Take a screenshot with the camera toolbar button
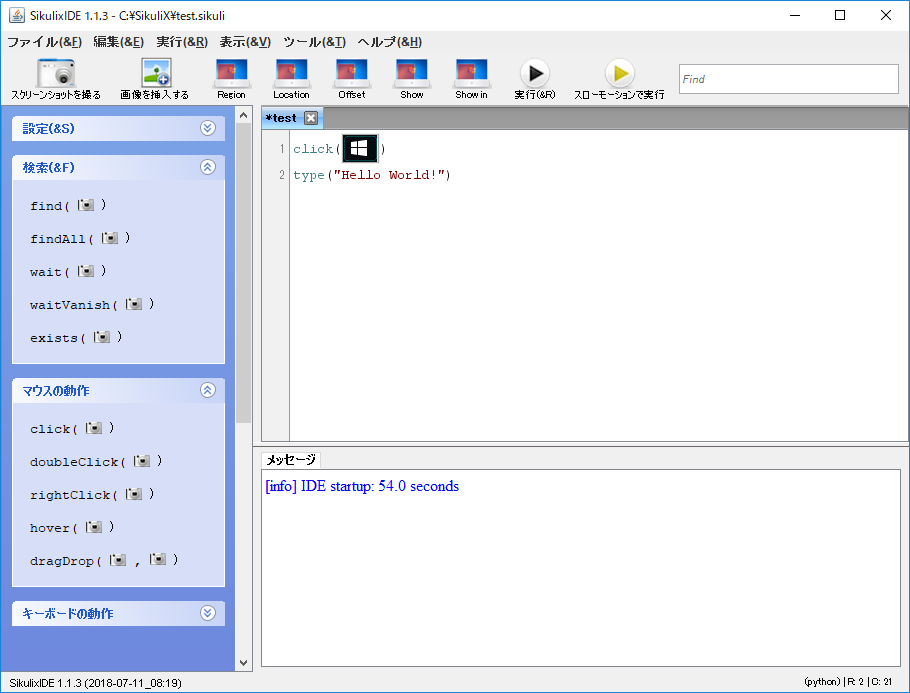The image size is (910, 693). point(56,79)
